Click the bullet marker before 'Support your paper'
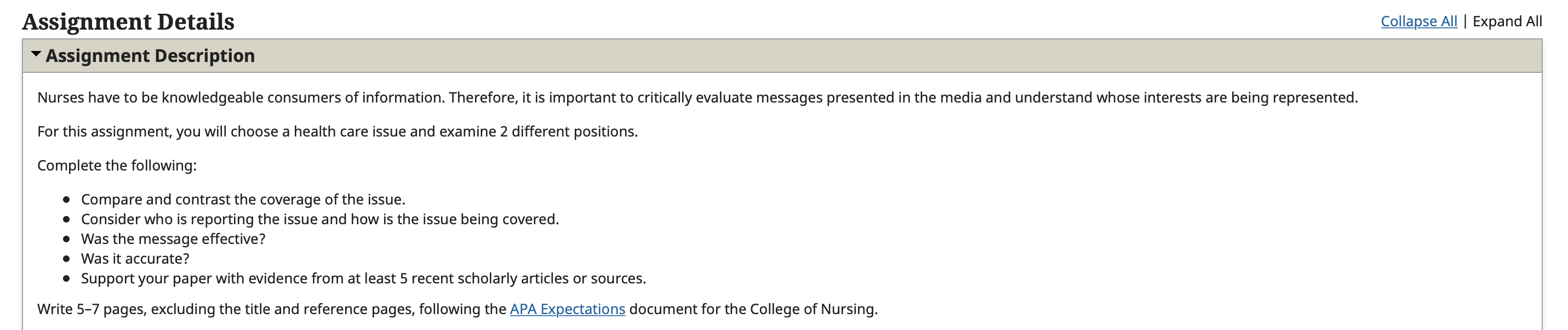Screen dimensions: 1568x330 pos(66,278)
